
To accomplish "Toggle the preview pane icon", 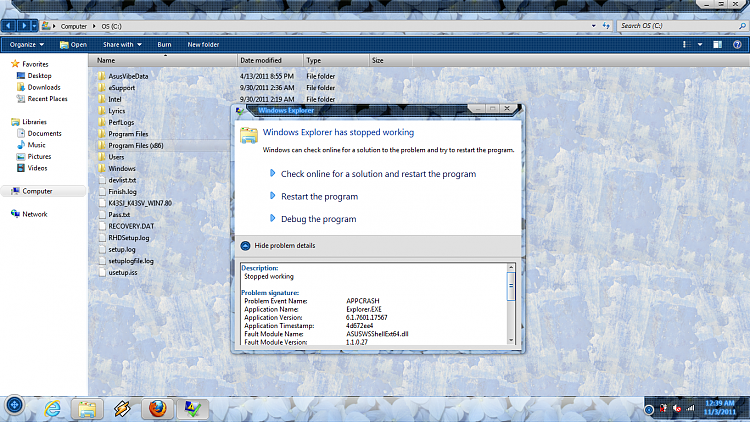I will (717, 44).
